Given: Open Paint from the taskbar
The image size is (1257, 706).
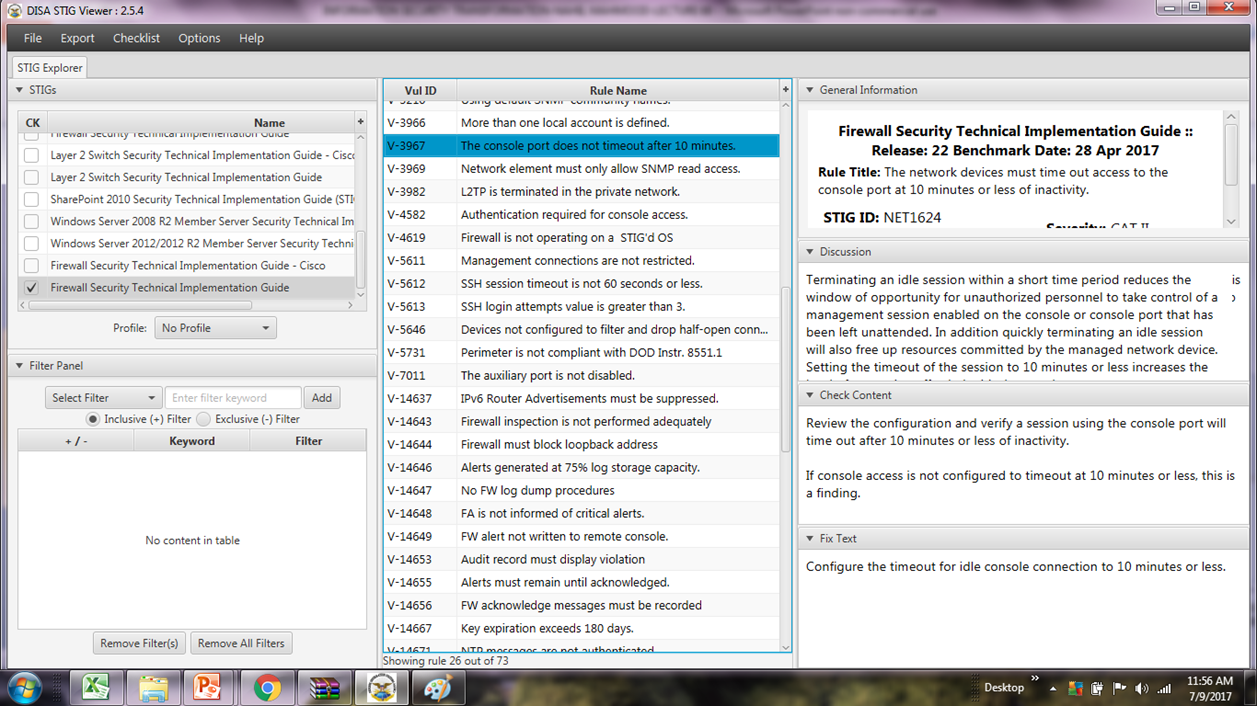Looking at the screenshot, I should tap(438, 688).
